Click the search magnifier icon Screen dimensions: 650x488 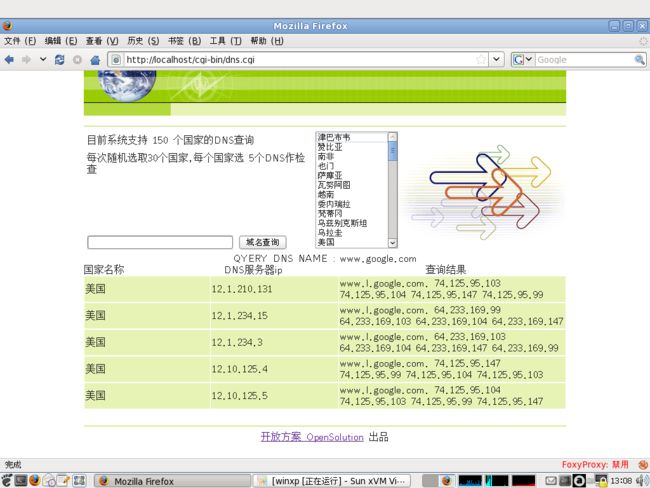pos(640,59)
